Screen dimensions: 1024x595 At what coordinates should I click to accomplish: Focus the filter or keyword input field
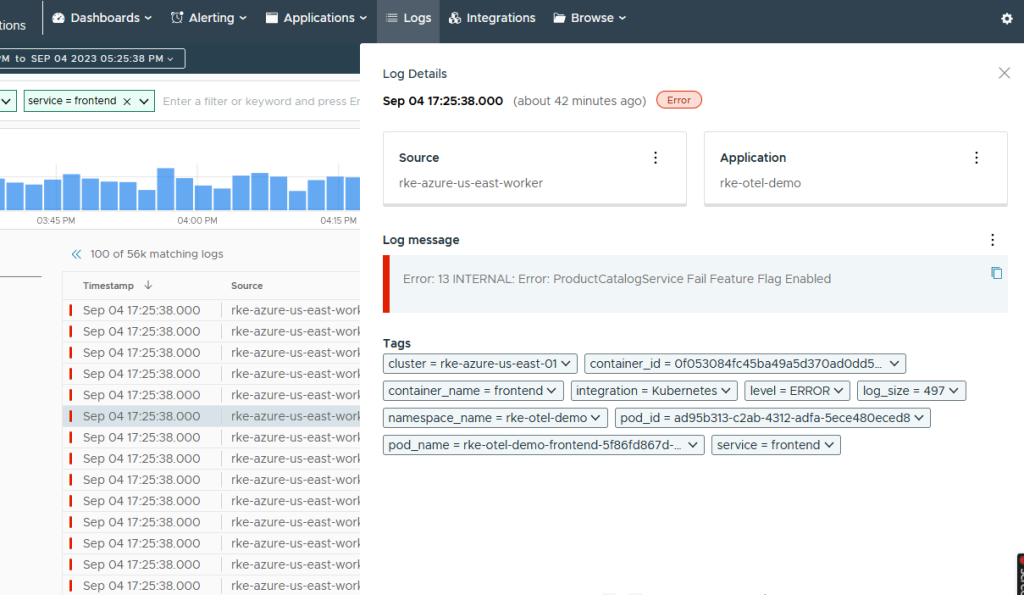[x=260, y=101]
